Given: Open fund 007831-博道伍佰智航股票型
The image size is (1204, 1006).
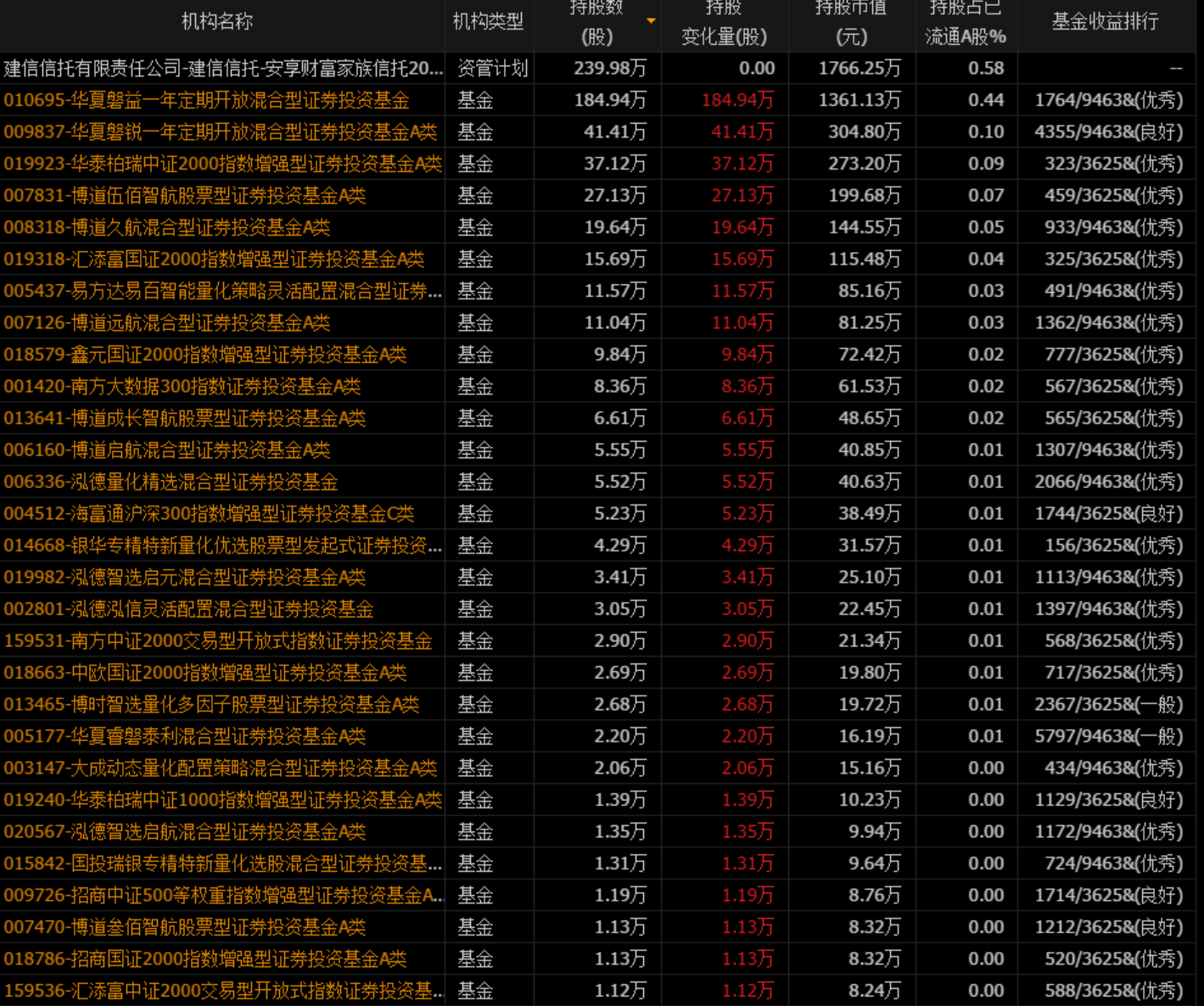Looking at the screenshot, I should (185, 196).
